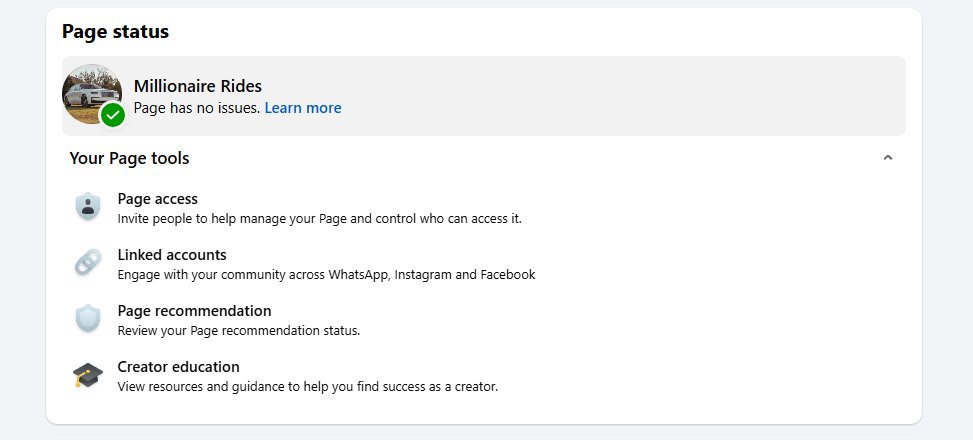
Task: Click 'Review your Page recommendation status' text
Action: (238, 330)
